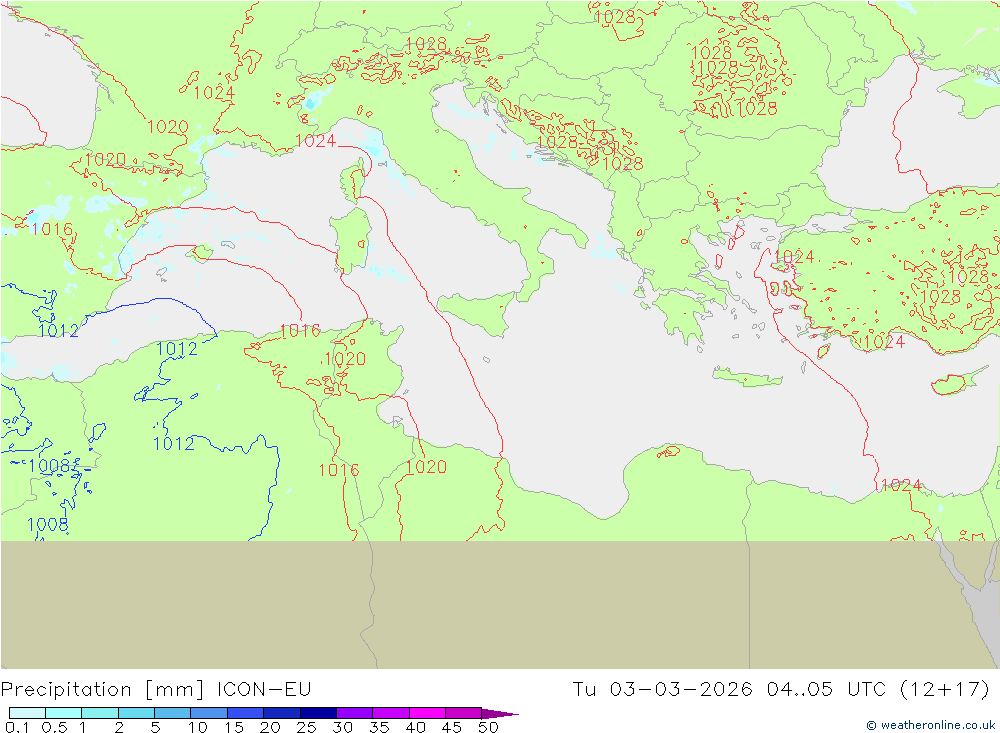Click the red 1020 label in western Libya
Viewport: 1000px width, 733px height.
click(426, 467)
